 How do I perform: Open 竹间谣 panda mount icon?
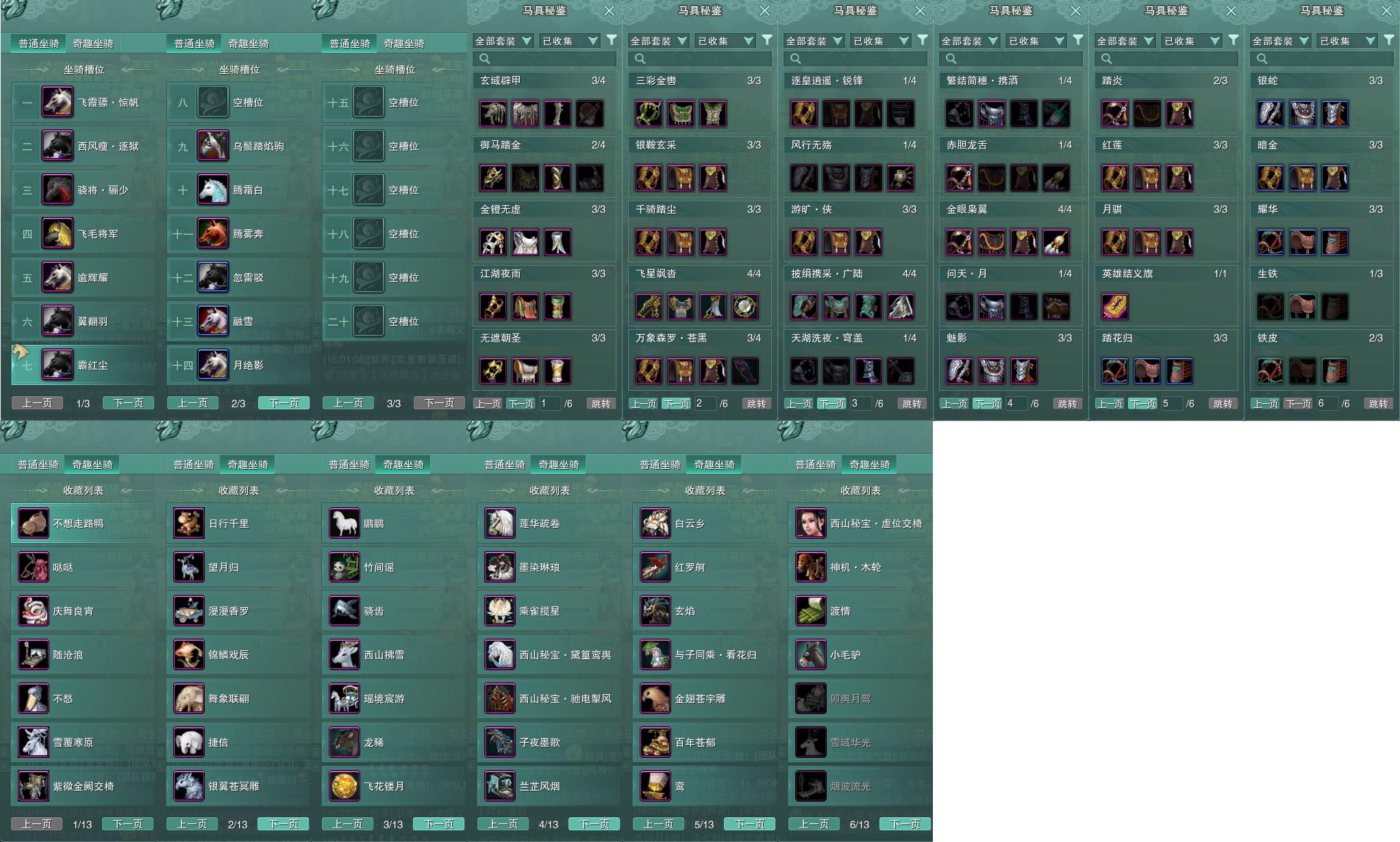point(345,567)
